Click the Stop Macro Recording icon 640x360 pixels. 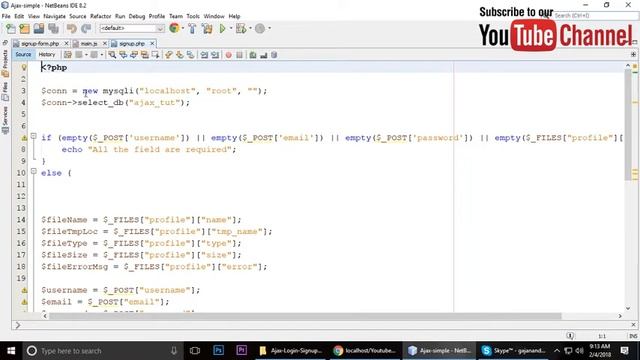click(x=239, y=55)
